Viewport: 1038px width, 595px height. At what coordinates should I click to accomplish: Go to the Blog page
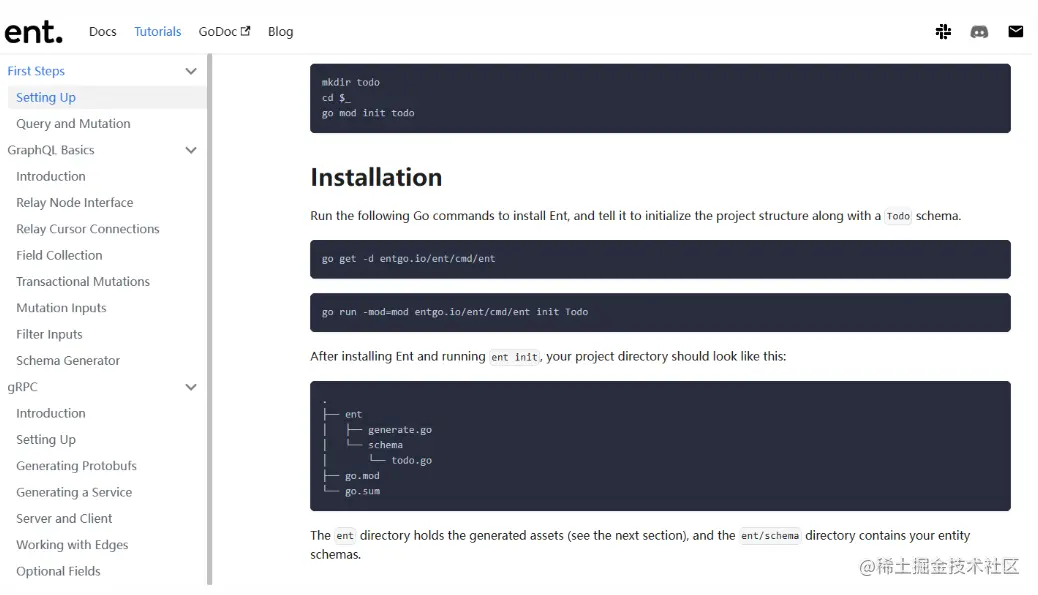(x=281, y=32)
